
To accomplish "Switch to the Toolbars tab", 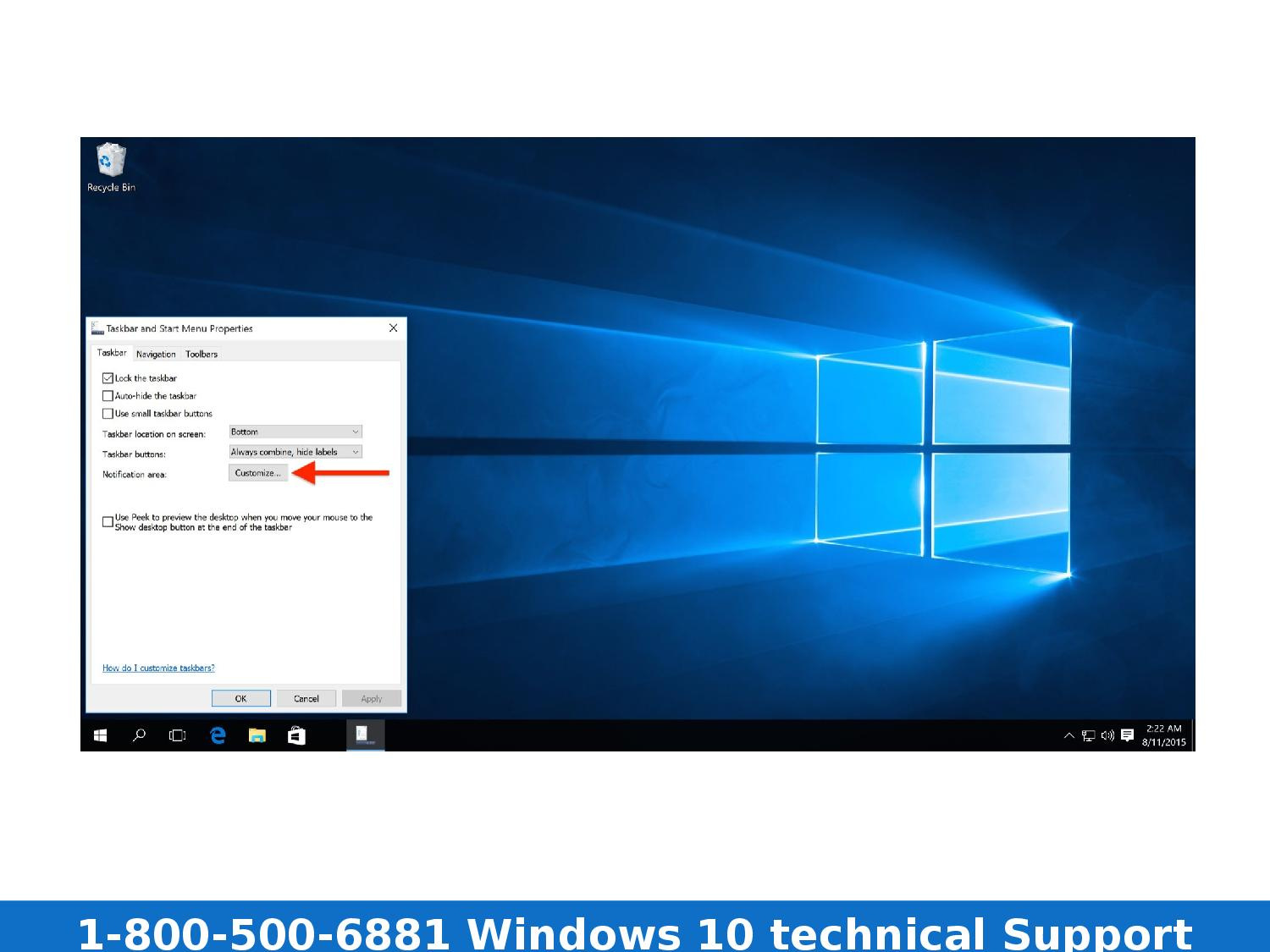I will pos(202,354).
